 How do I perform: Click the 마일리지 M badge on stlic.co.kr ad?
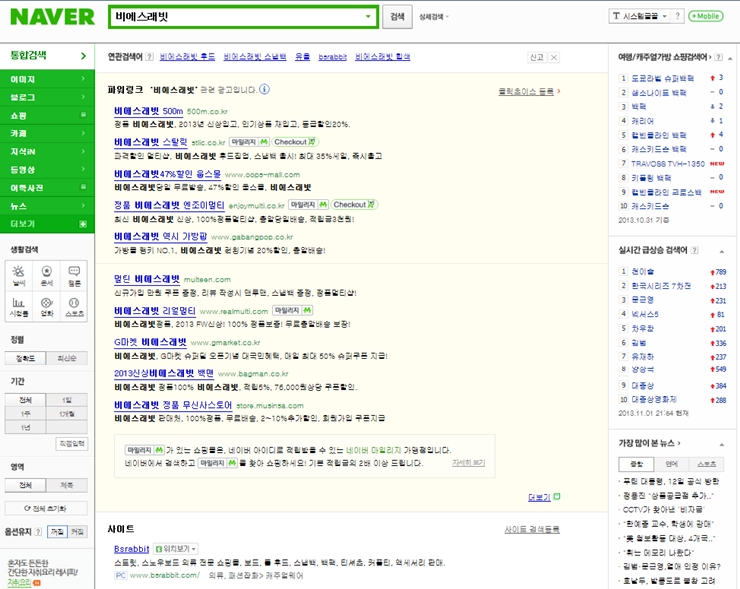coord(250,142)
